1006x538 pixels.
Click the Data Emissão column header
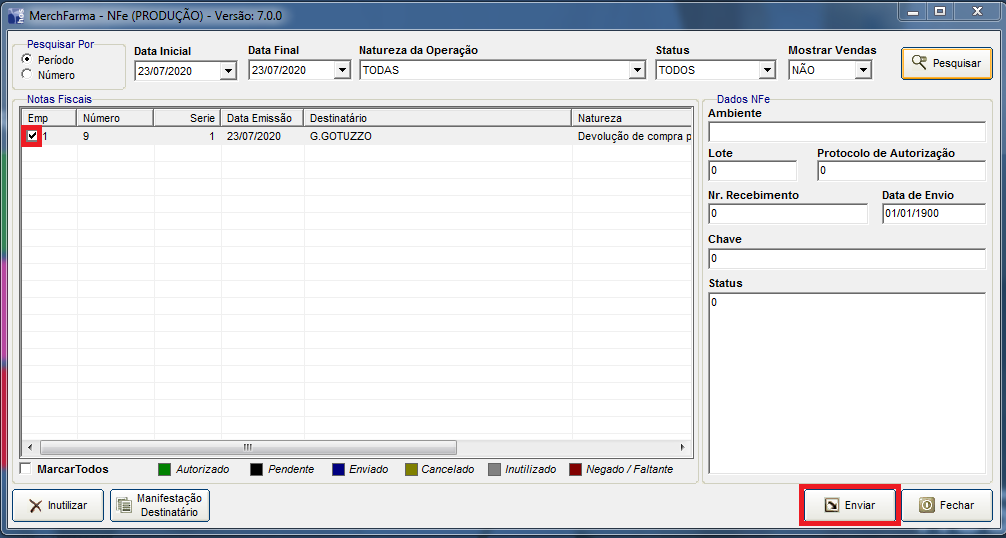[x=262, y=118]
